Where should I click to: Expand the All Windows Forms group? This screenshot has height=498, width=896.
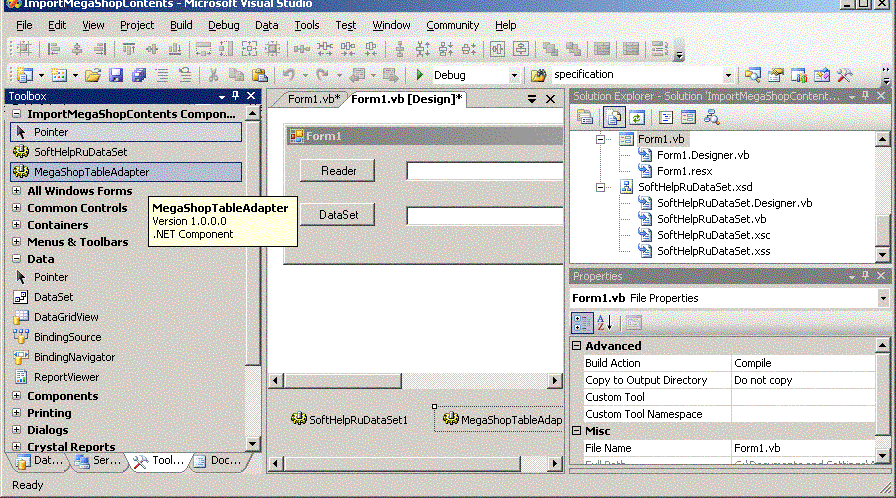[x=17, y=190]
